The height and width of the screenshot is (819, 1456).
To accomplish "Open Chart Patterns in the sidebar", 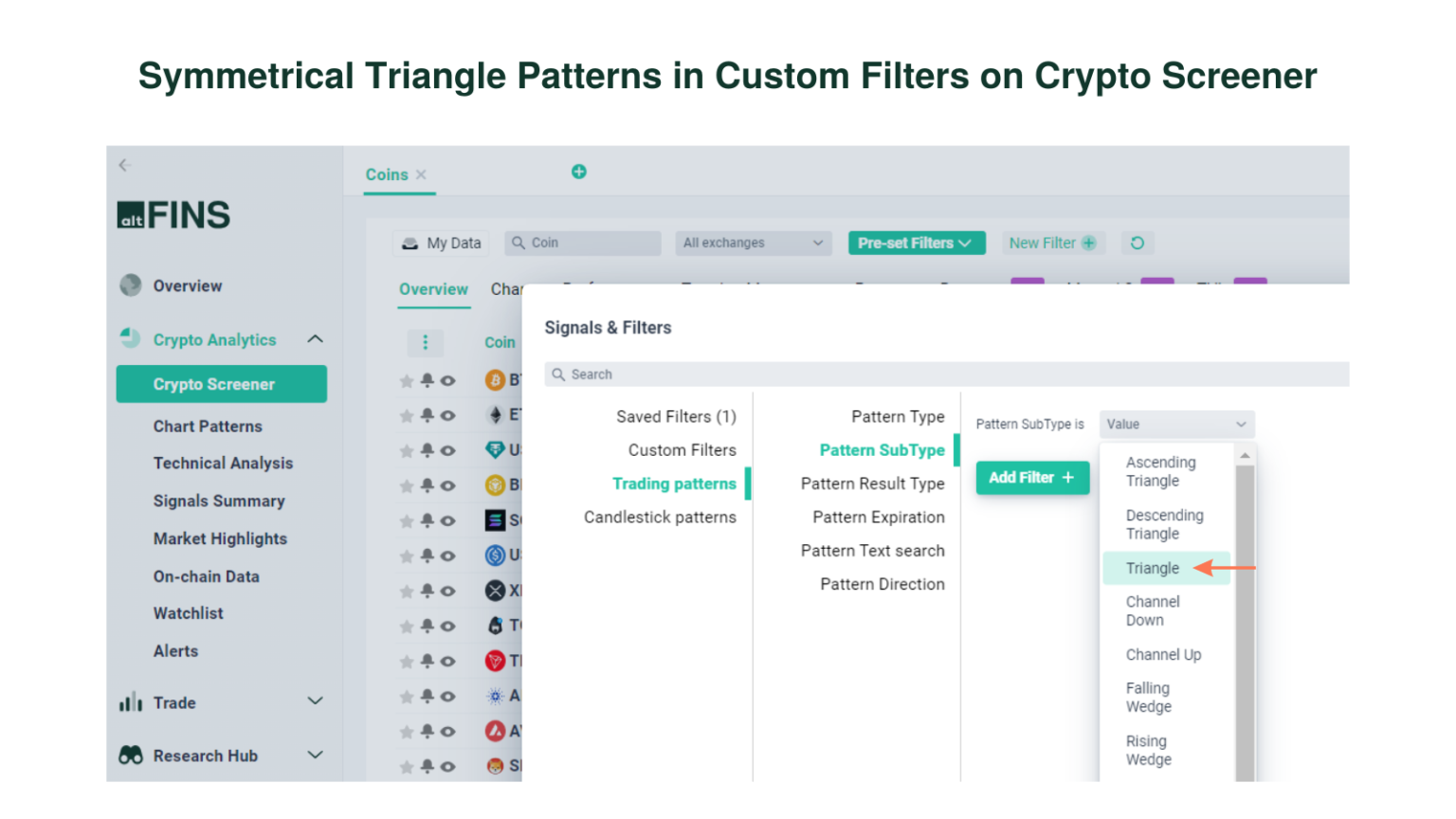I will point(208,427).
